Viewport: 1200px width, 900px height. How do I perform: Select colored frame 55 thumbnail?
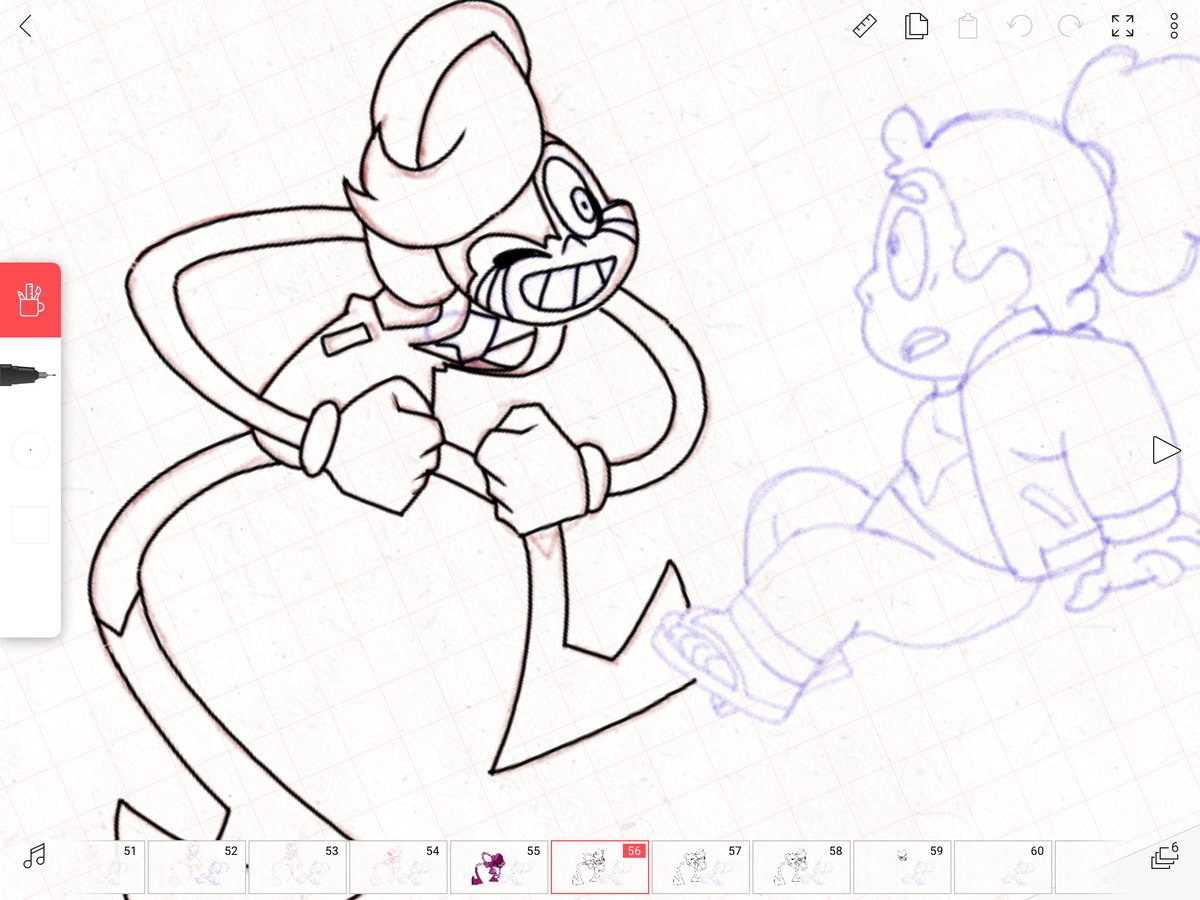coord(499,866)
